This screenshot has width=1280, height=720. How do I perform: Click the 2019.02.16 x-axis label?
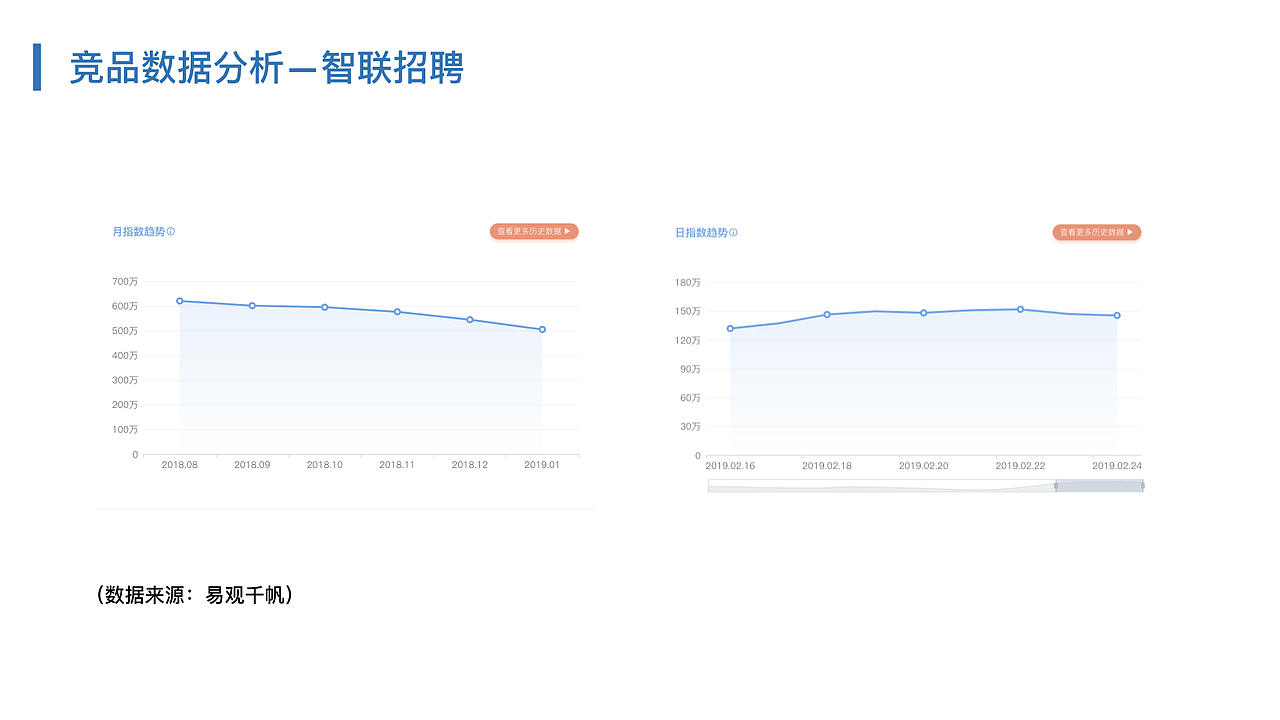730,466
